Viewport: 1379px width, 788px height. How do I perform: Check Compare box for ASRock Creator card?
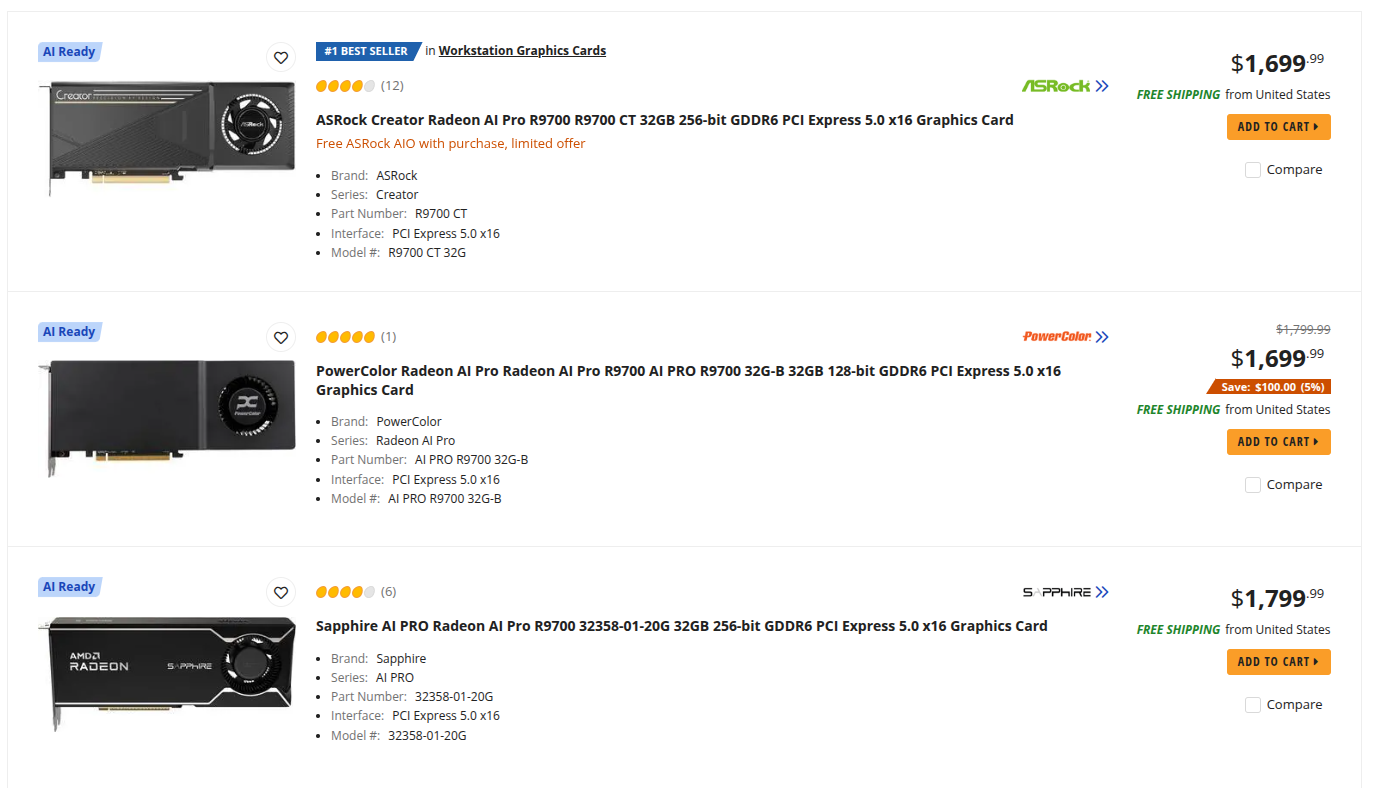tap(1253, 170)
